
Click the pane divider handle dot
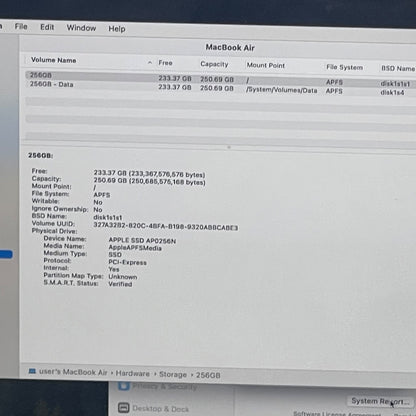pos(229,147)
